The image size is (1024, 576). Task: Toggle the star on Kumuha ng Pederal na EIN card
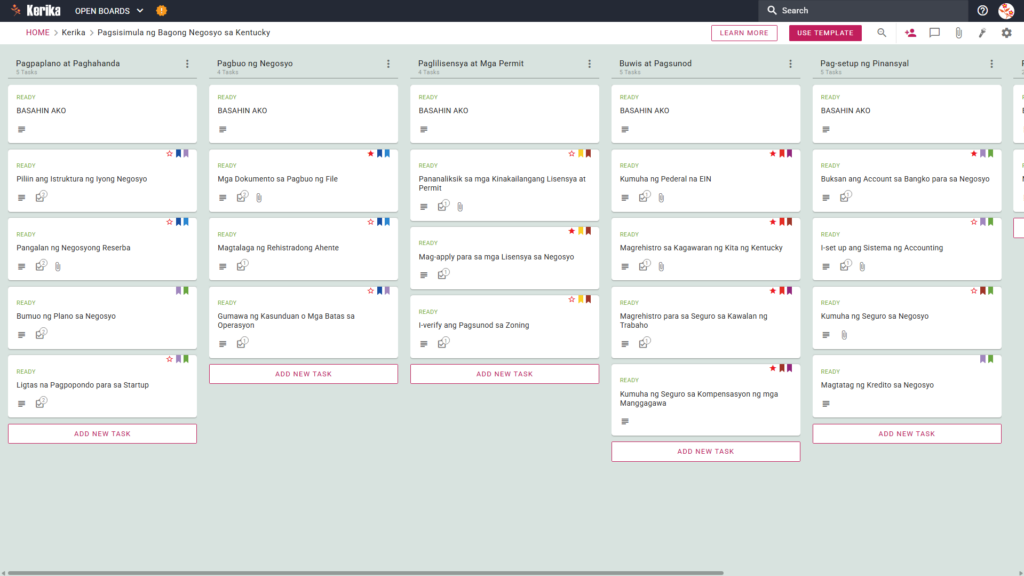point(773,153)
